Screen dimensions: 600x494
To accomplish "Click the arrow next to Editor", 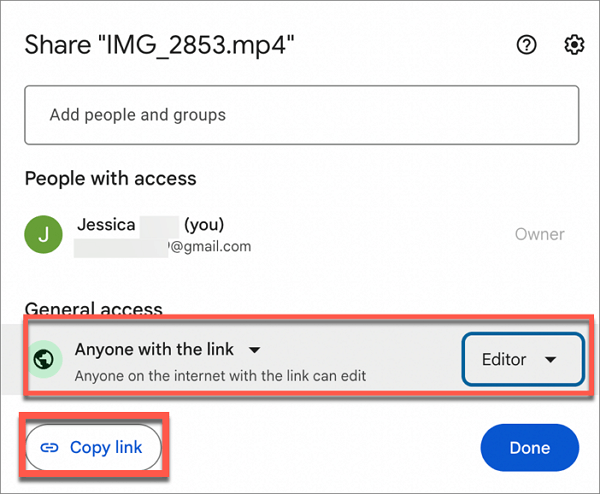I will 550,360.
